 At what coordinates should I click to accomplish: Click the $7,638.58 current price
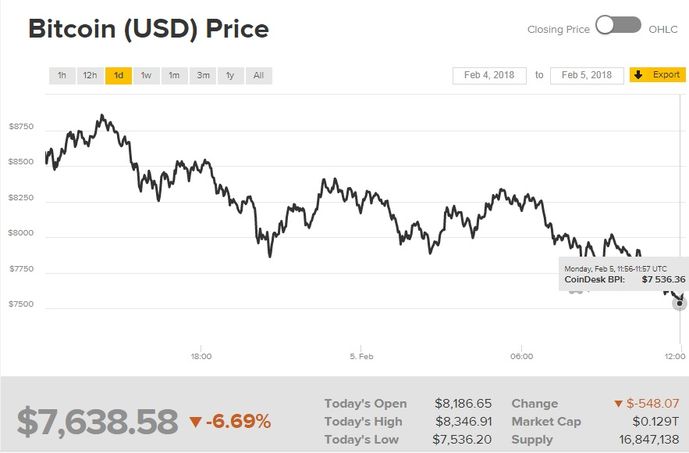pyautogui.click(x=97, y=421)
